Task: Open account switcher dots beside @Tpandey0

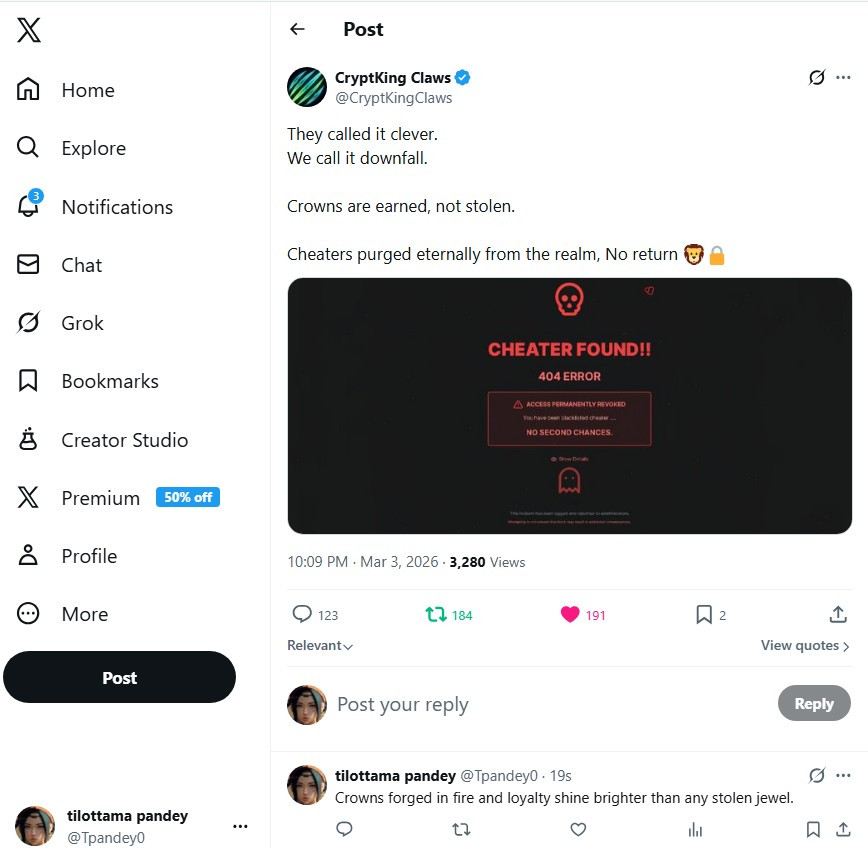Action: click(x=240, y=826)
